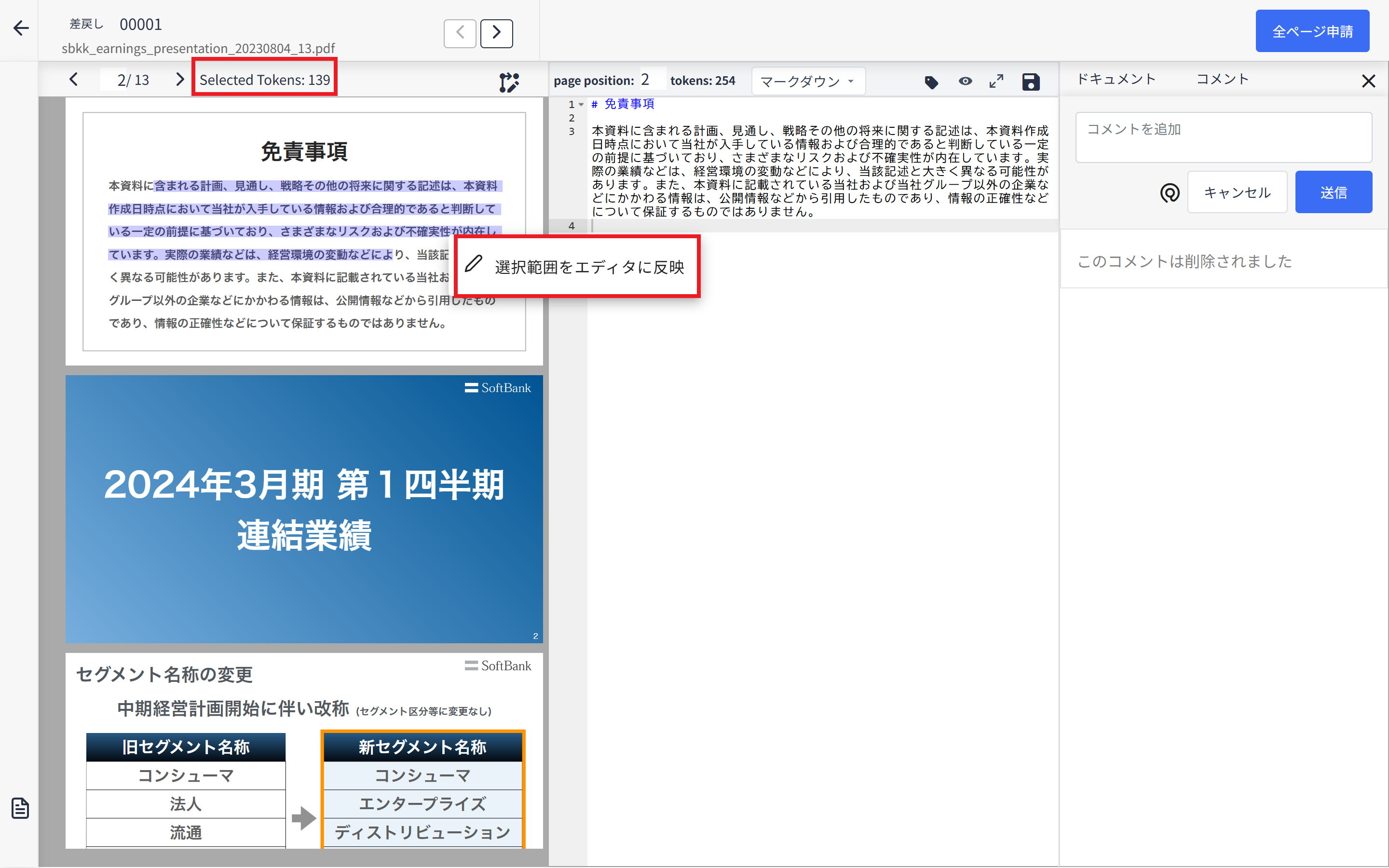Toggle the eye preview icon

click(x=966, y=81)
